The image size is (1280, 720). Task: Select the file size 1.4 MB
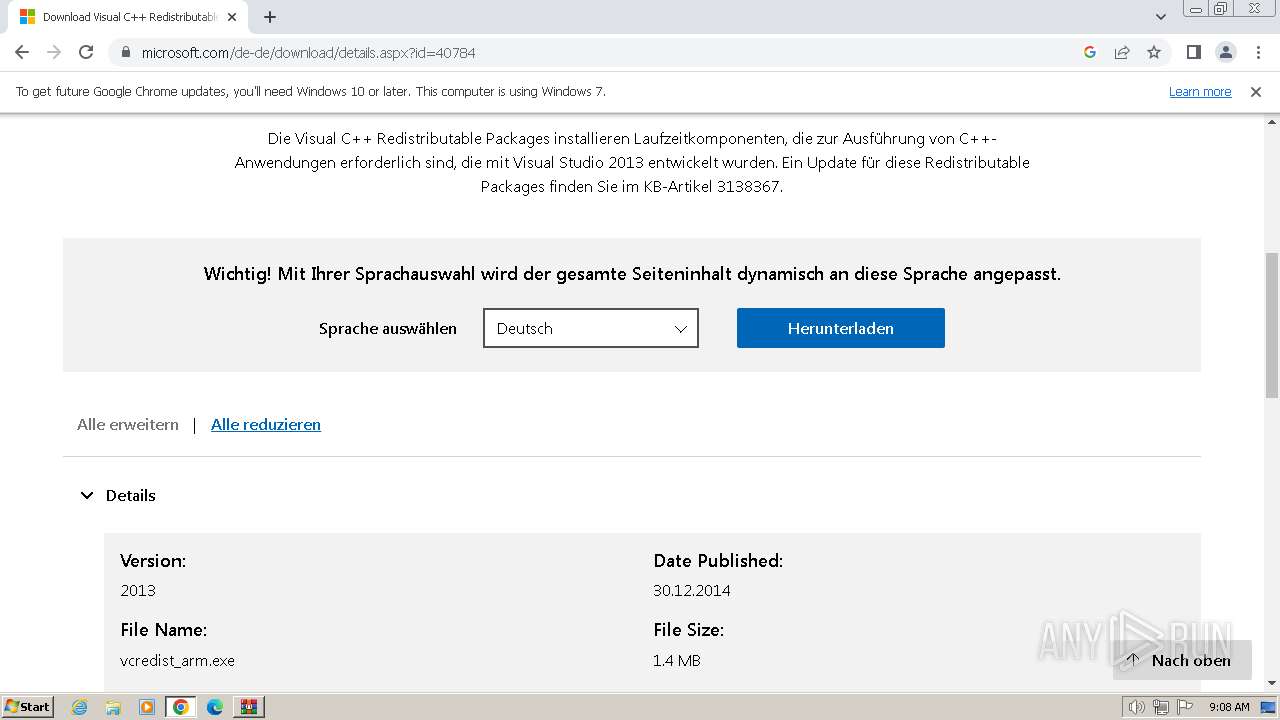pyautogui.click(x=677, y=660)
